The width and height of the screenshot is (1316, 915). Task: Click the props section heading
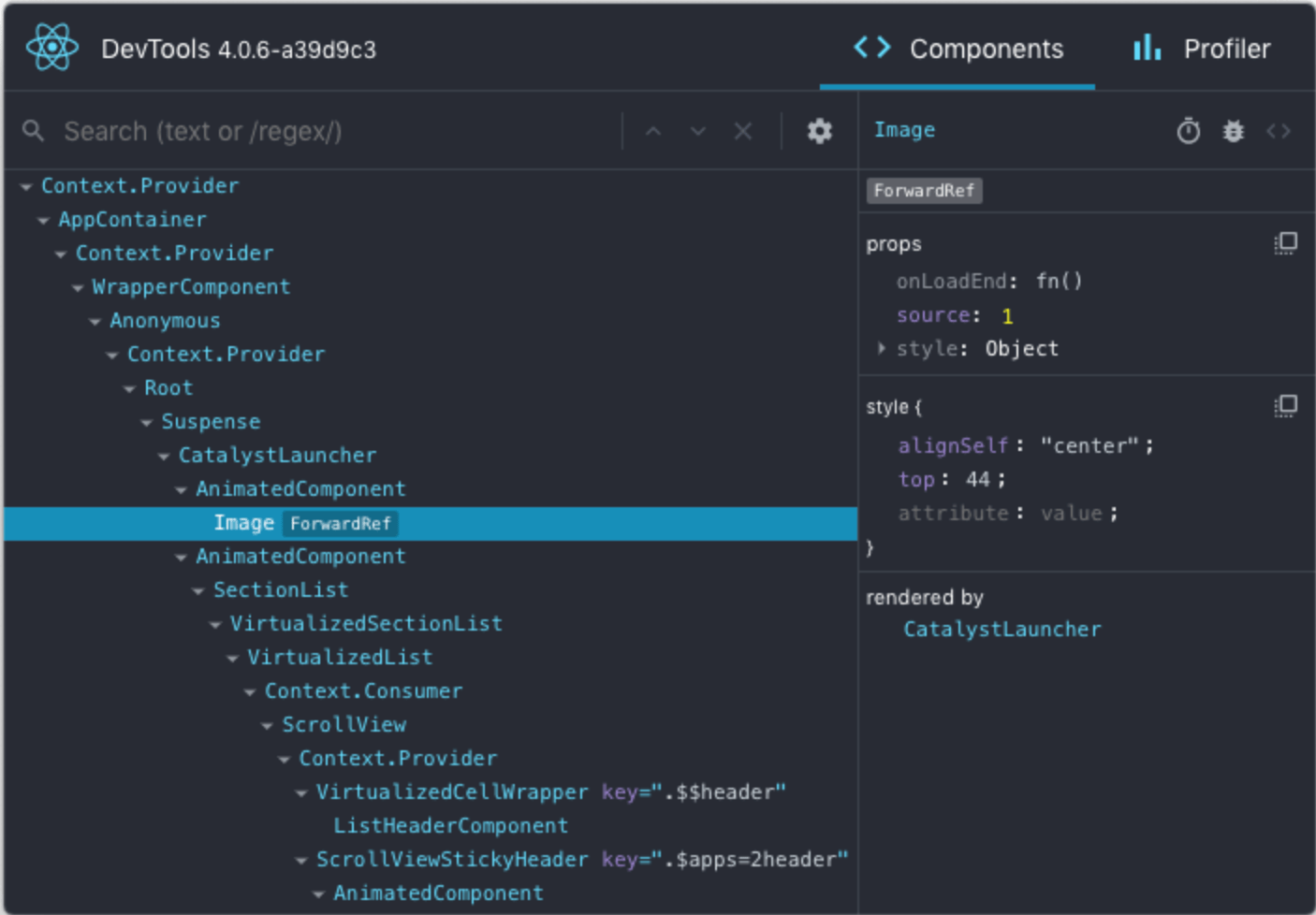894,244
